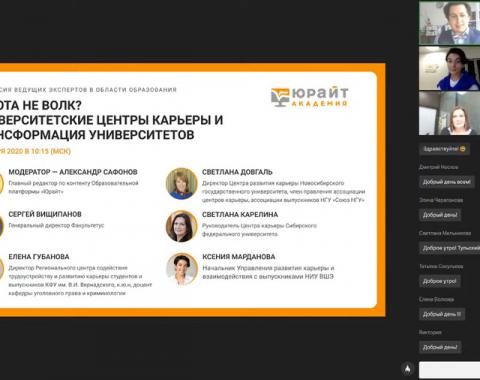Click Светлана Довгаль's speaker photo
The width and height of the screenshot is (480, 380).
click(x=182, y=184)
